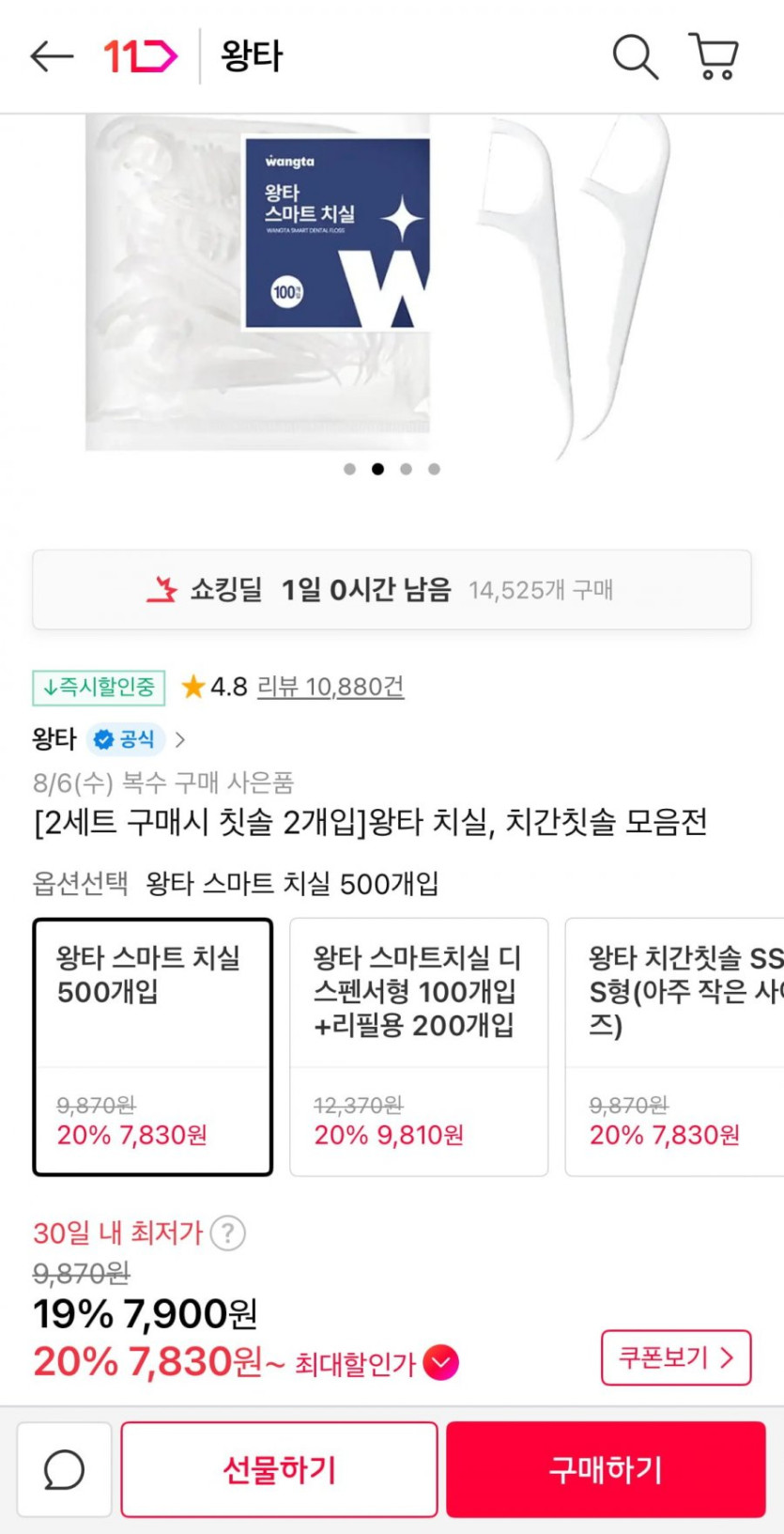Select the 왕타 스마트 치실 500개입 option

coord(153,1046)
